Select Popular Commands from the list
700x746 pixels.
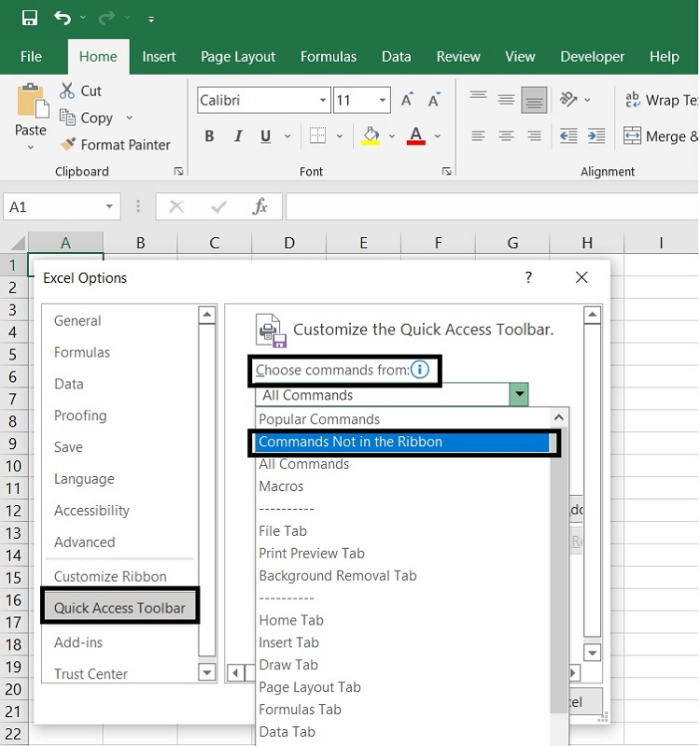click(319, 419)
